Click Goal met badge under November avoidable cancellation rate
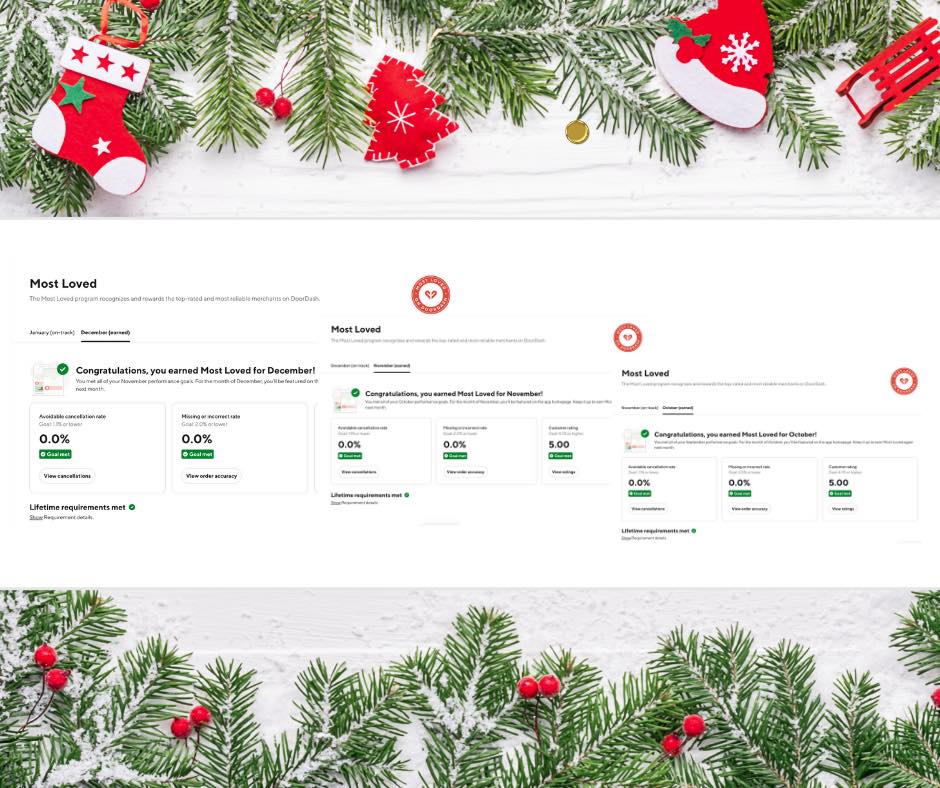Screen dimensions: 940x788 tap(350, 456)
